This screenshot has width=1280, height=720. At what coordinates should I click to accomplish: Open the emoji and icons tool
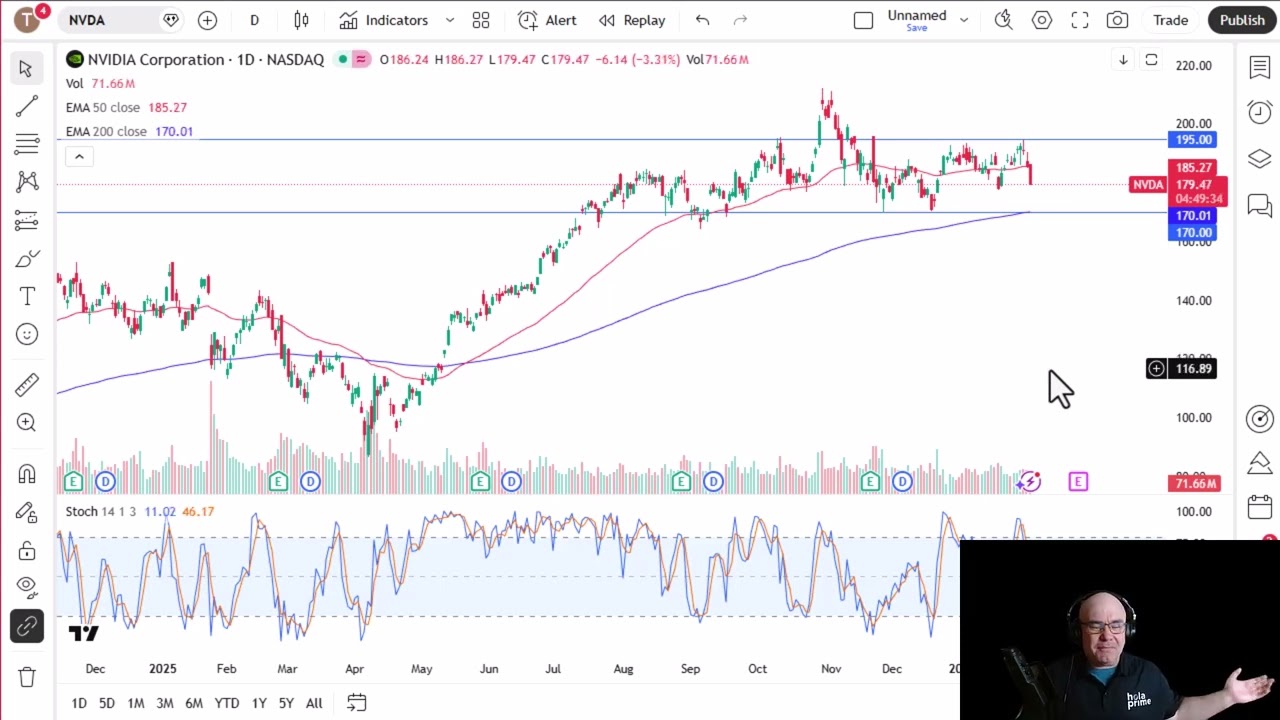click(26, 335)
